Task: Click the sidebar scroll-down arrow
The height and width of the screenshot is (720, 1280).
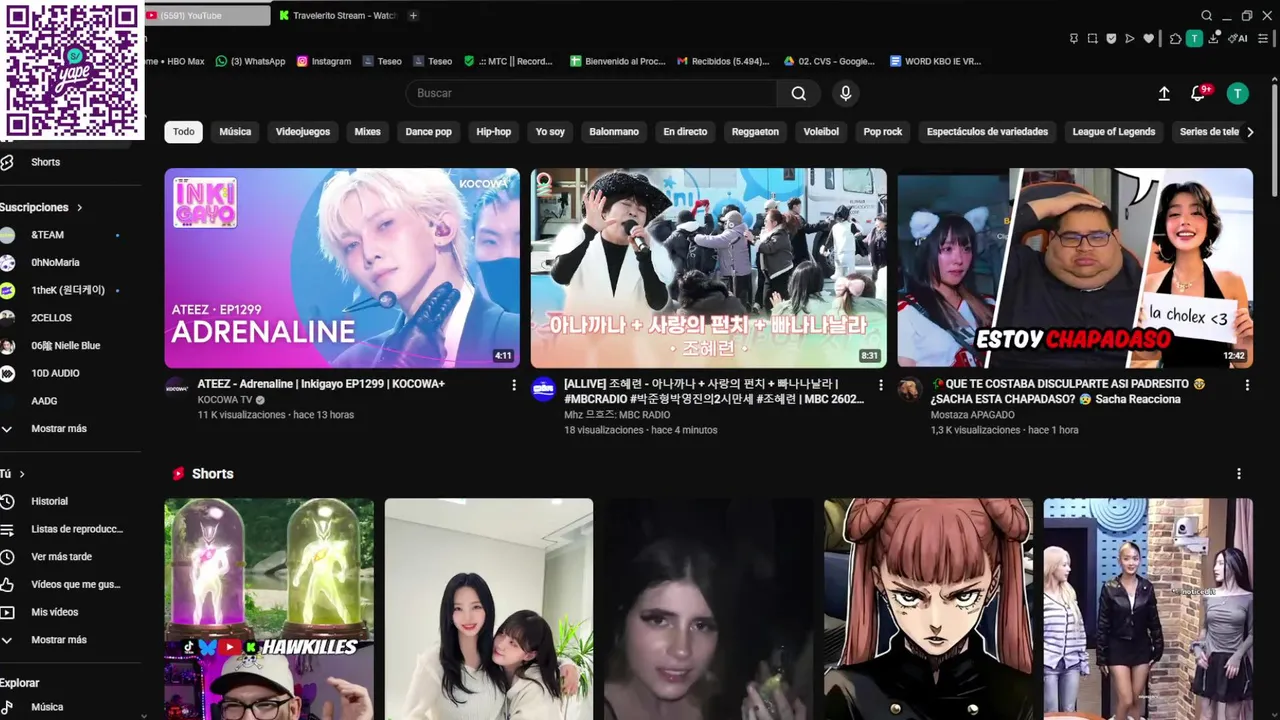Action: (144, 715)
